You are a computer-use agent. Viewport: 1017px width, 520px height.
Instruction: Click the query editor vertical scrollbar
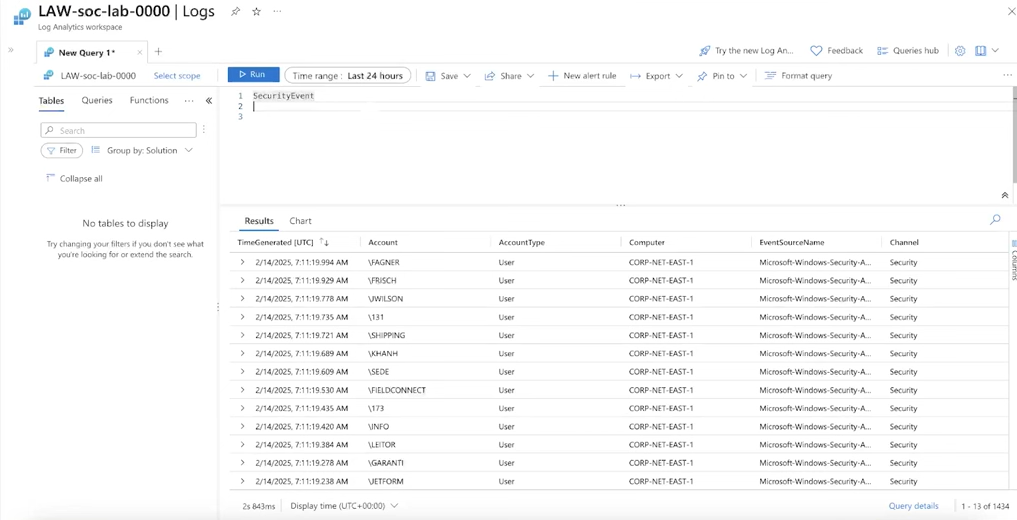click(1014, 135)
